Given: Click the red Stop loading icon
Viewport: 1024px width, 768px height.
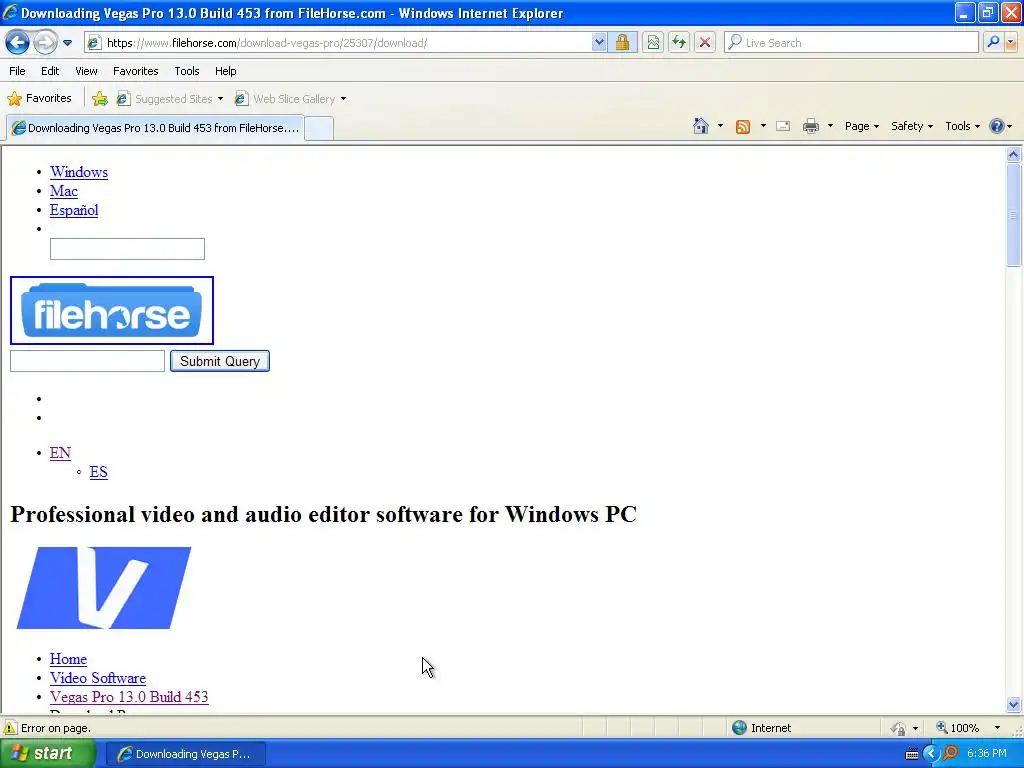Looking at the screenshot, I should pyautogui.click(x=705, y=43).
